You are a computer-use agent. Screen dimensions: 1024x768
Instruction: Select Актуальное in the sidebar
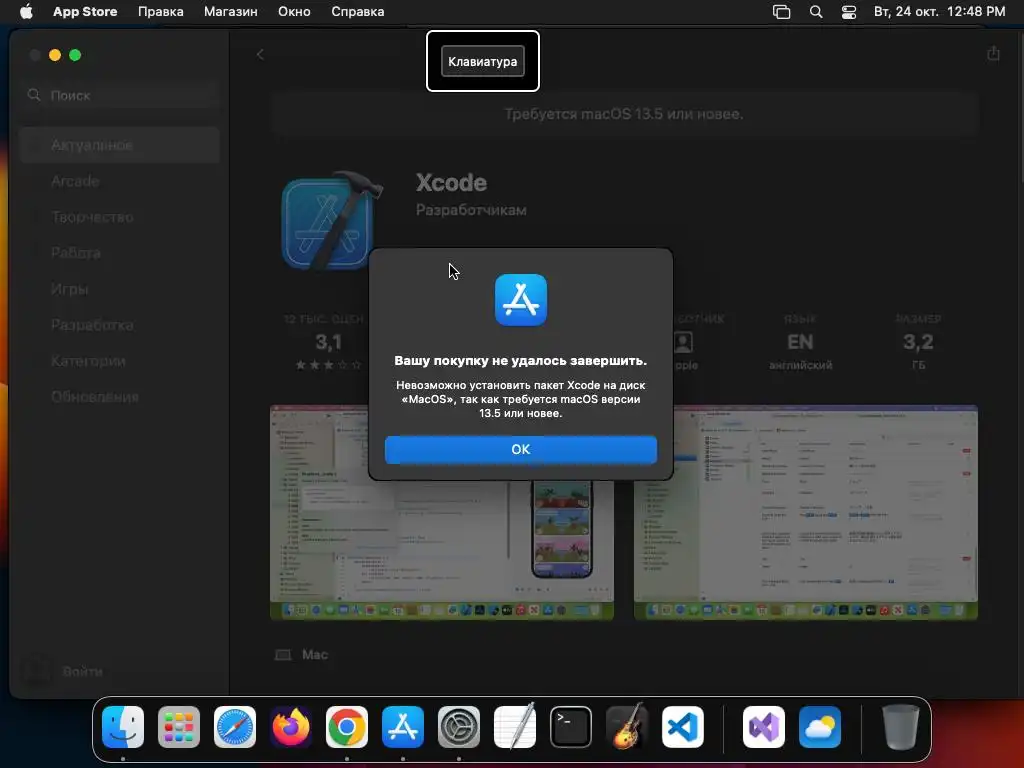tap(120, 145)
